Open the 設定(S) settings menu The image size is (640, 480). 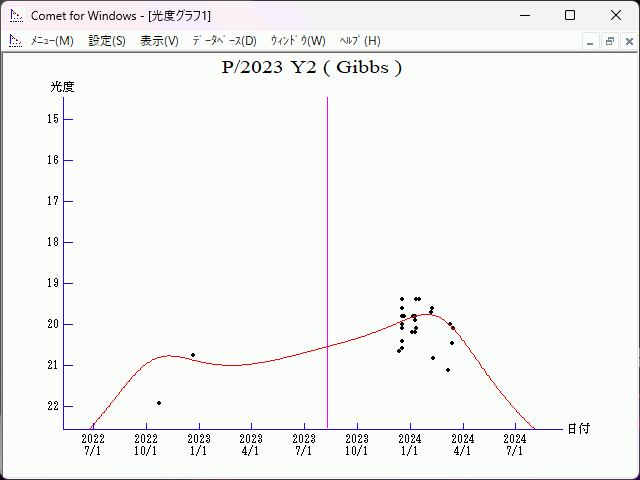[x=107, y=41]
